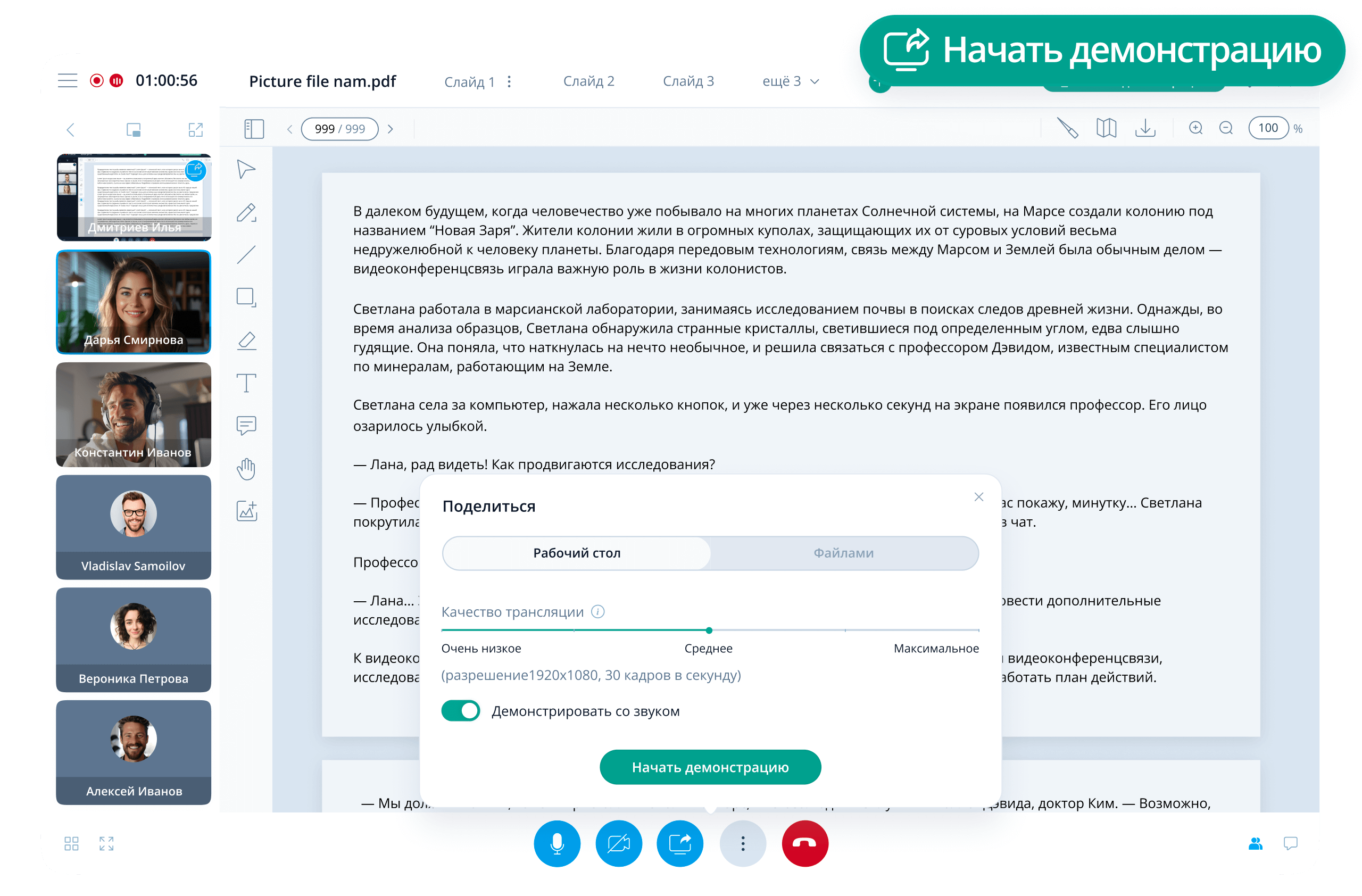End the call with red hang-up button

(x=804, y=843)
